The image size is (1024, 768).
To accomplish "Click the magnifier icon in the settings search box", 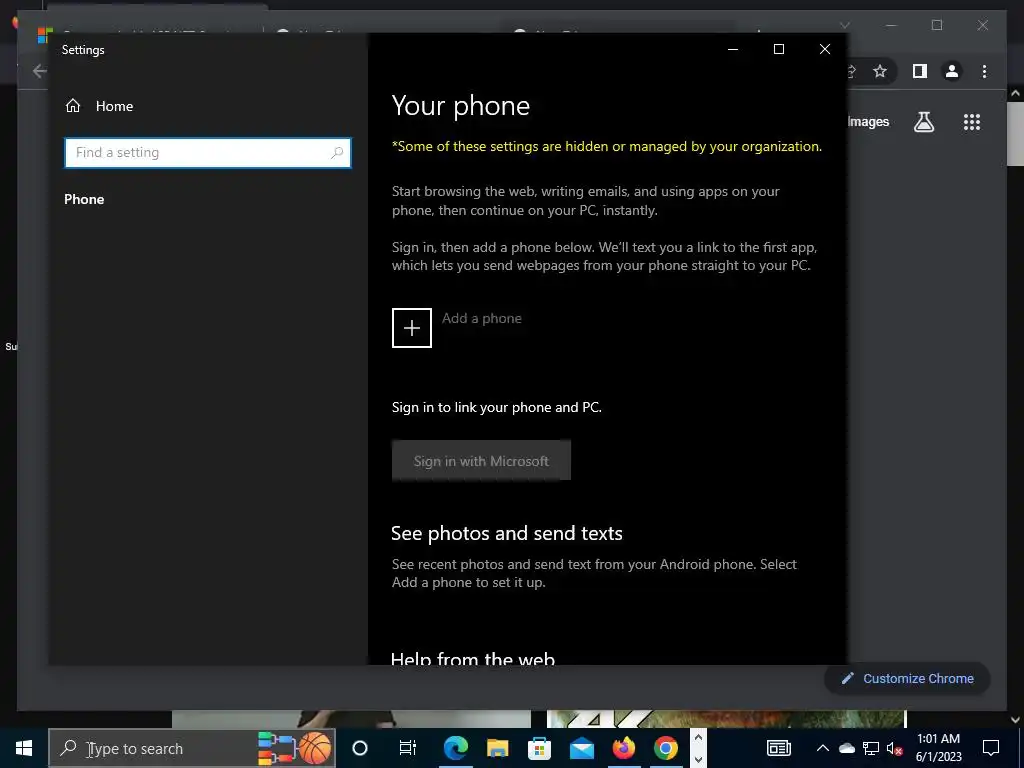I will click(337, 153).
